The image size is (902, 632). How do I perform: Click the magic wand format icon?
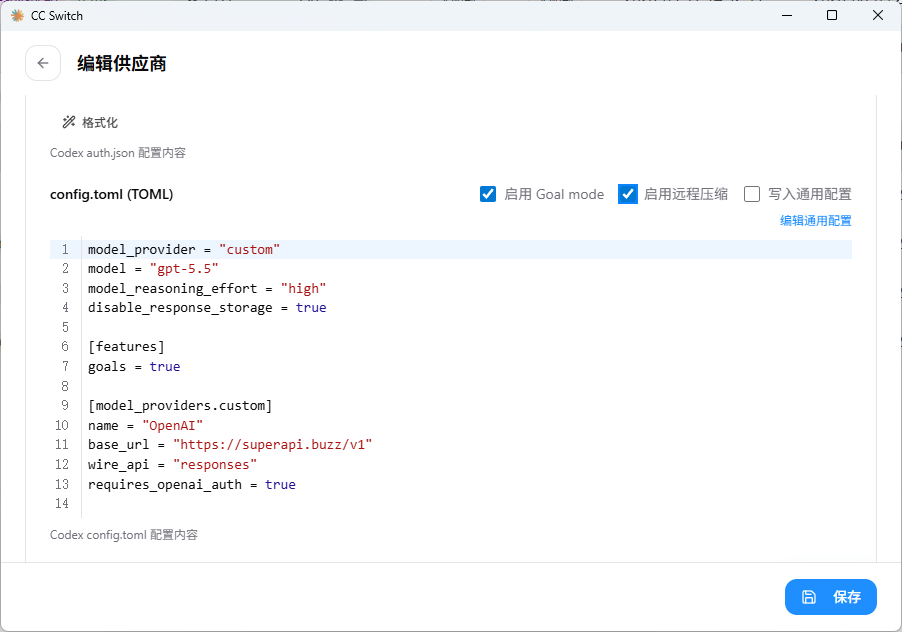coord(69,122)
